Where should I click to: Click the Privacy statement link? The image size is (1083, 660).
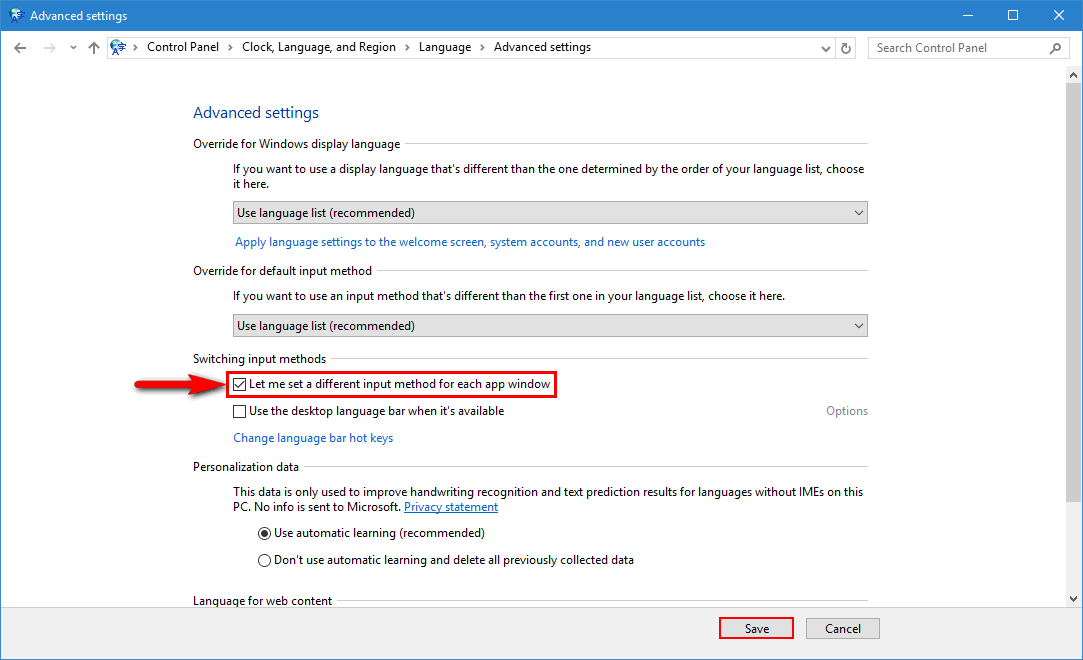[x=450, y=506]
